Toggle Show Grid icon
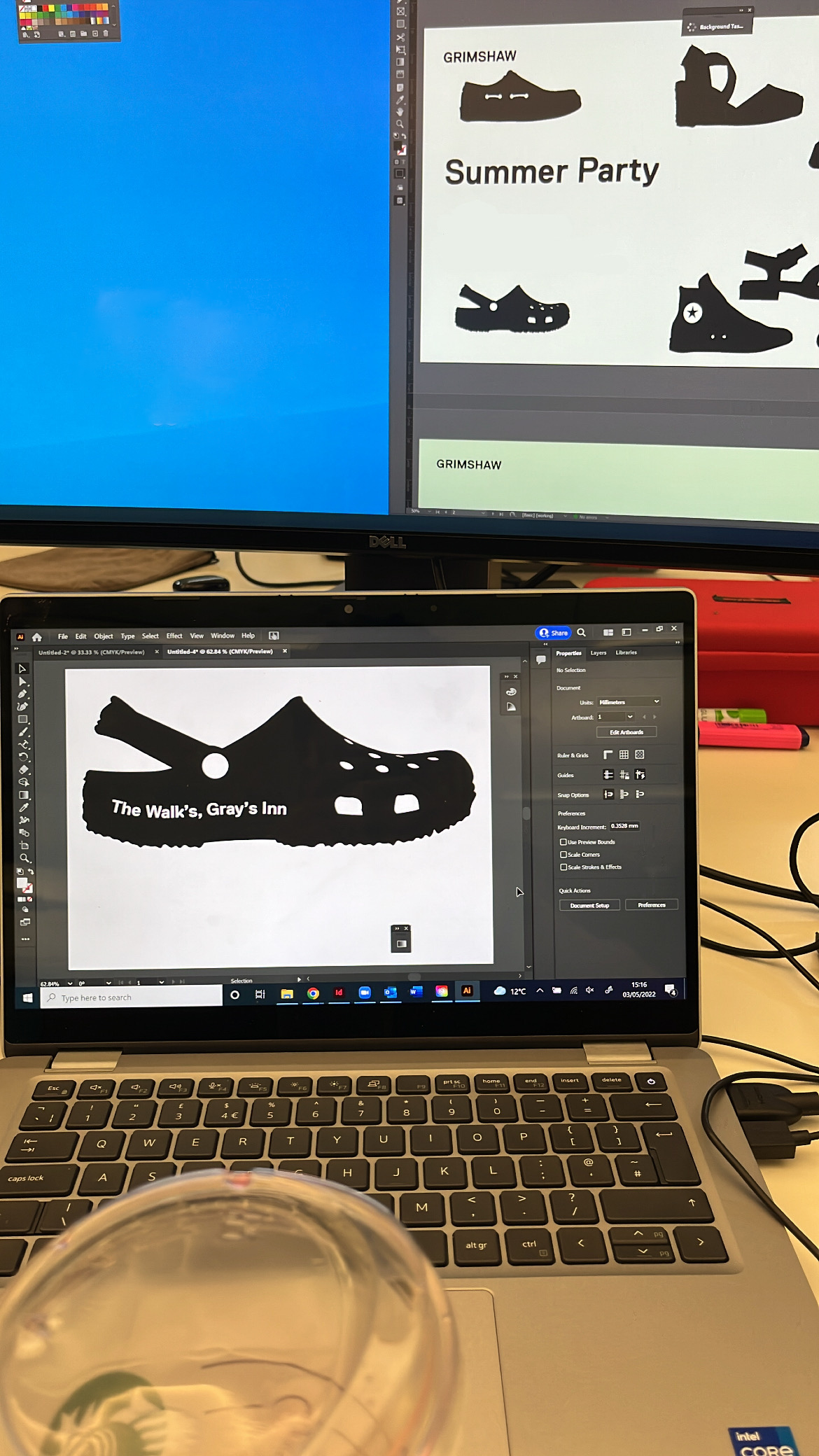Image resolution: width=819 pixels, height=1456 pixels. click(x=624, y=755)
